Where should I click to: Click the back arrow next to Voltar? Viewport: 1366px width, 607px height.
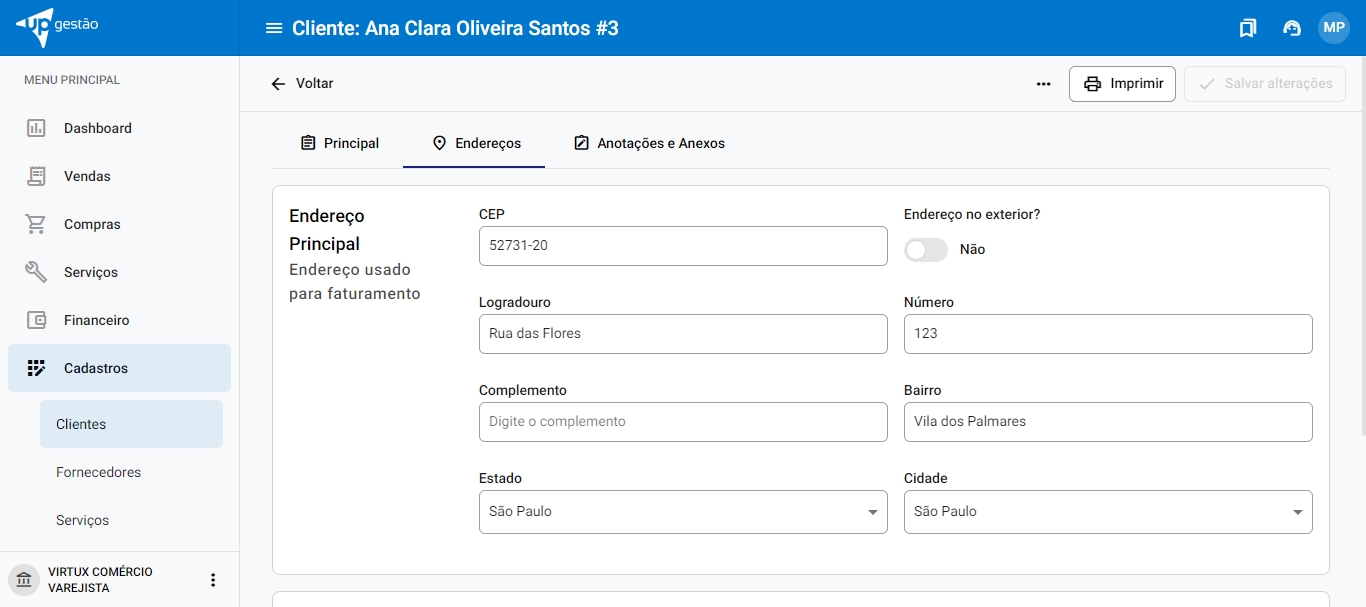(278, 84)
